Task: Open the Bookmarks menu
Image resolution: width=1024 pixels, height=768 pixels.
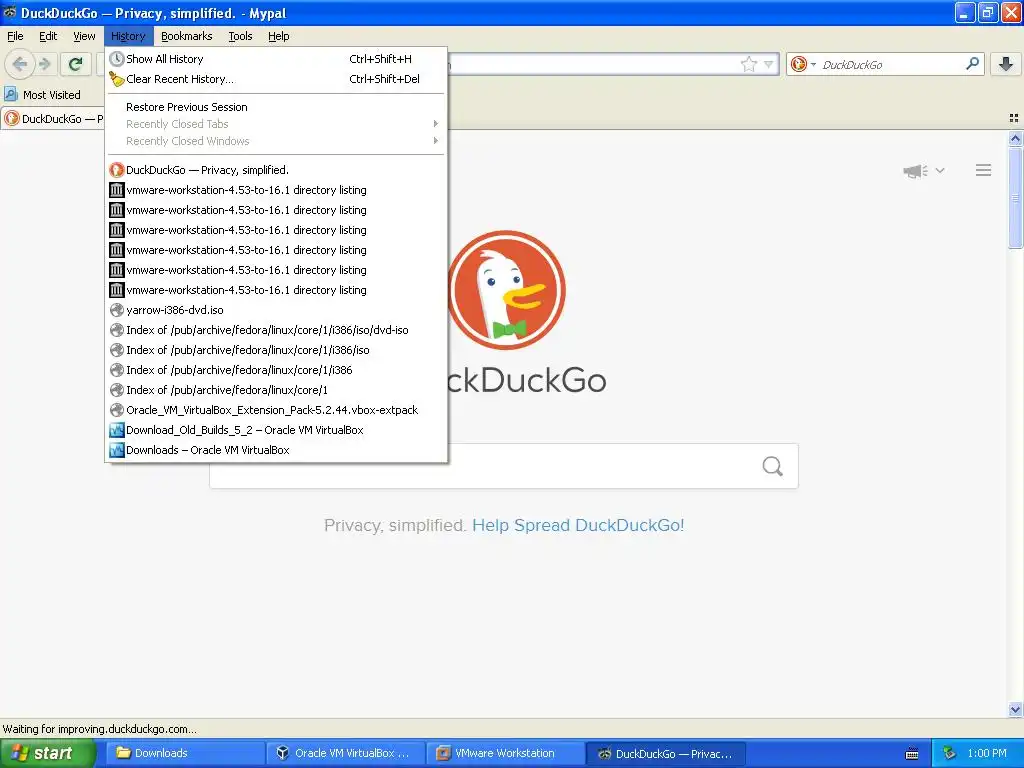Action: [x=187, y=36]
